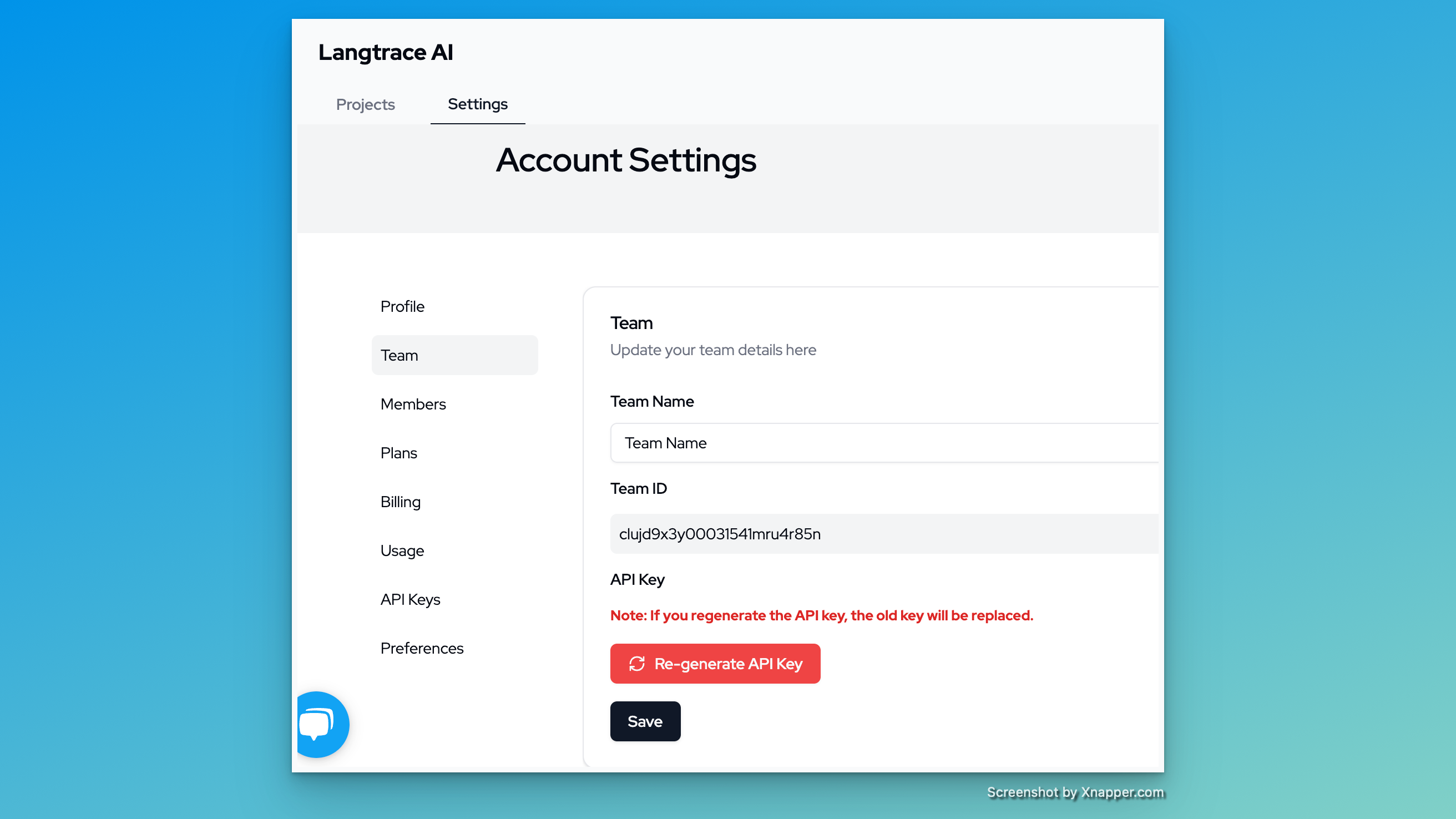Click the red API key warning note

(821, 615)
